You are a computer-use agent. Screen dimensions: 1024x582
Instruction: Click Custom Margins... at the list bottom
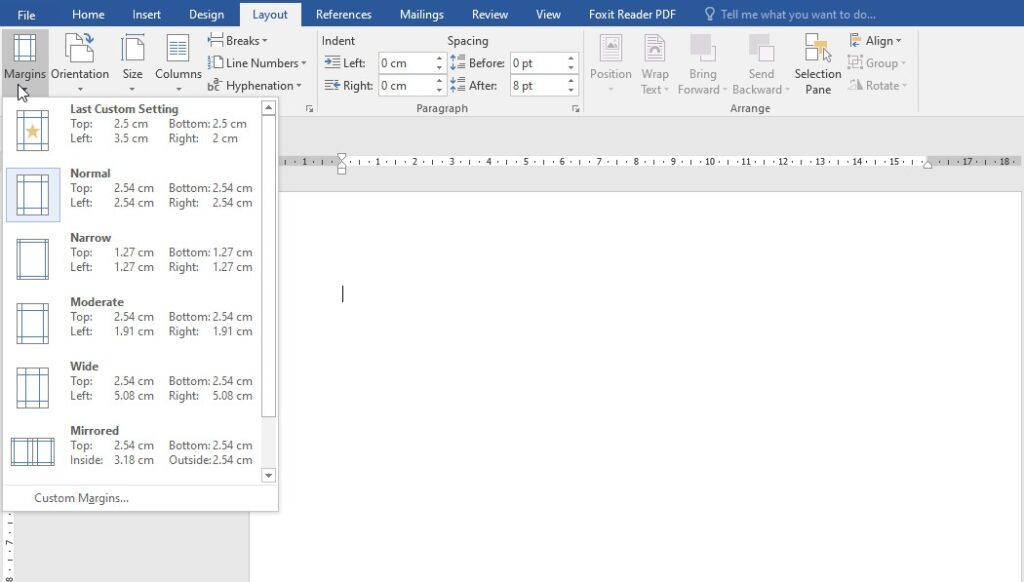coord(81,498)
